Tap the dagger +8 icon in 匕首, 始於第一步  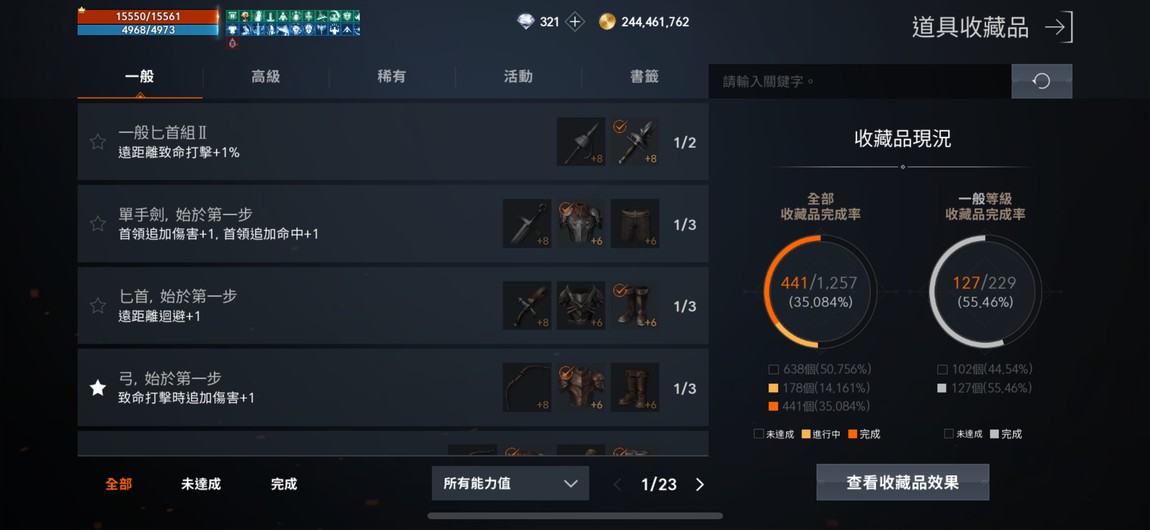[527, 305]
